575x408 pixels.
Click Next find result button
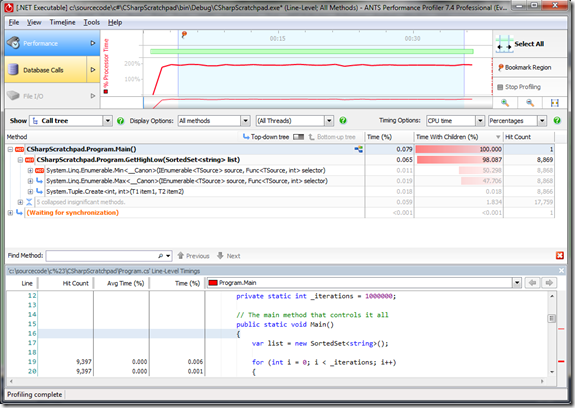pyautogui.click(x=228, y=256)
